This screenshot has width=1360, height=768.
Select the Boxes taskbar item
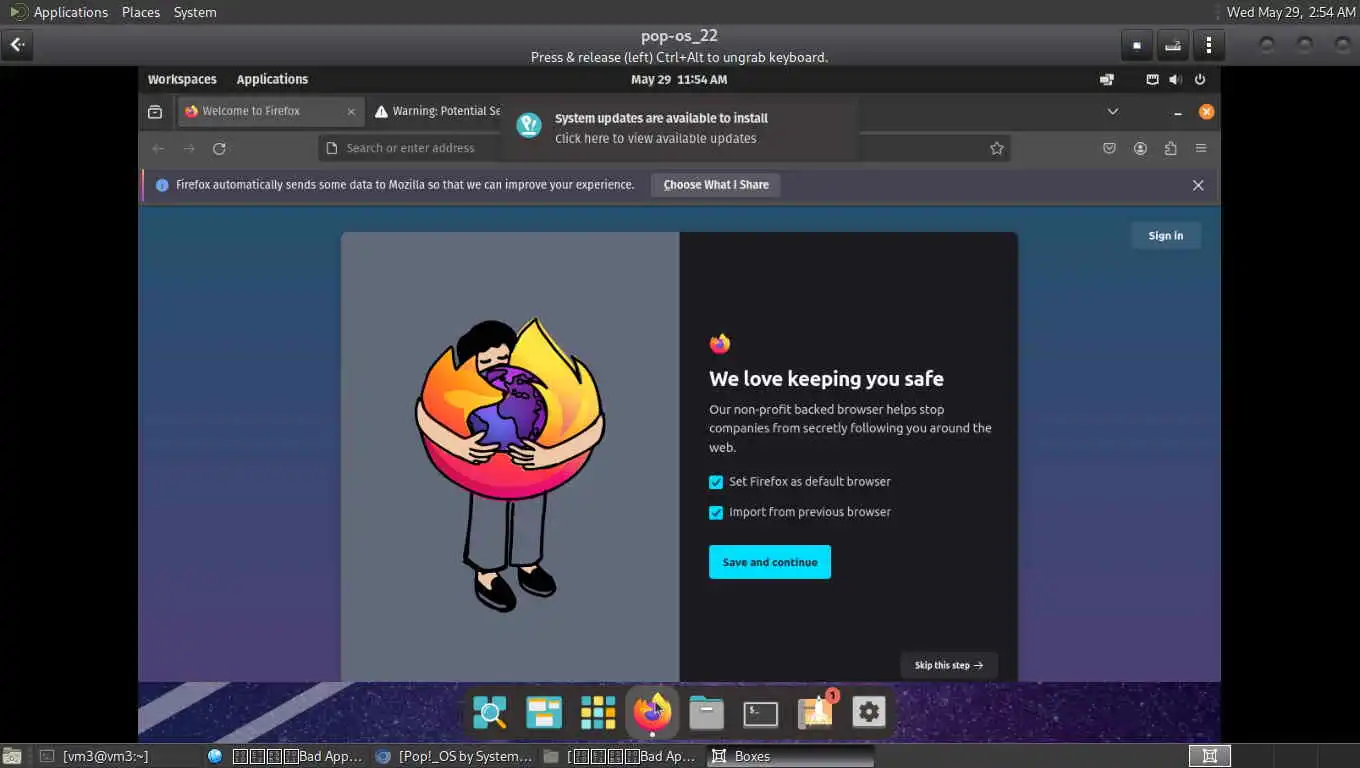[x=790, y=756]
